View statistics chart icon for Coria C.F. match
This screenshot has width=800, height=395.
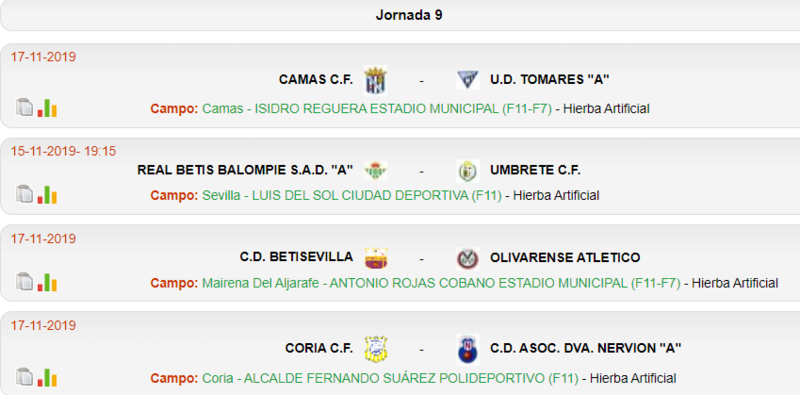[47, 377]
